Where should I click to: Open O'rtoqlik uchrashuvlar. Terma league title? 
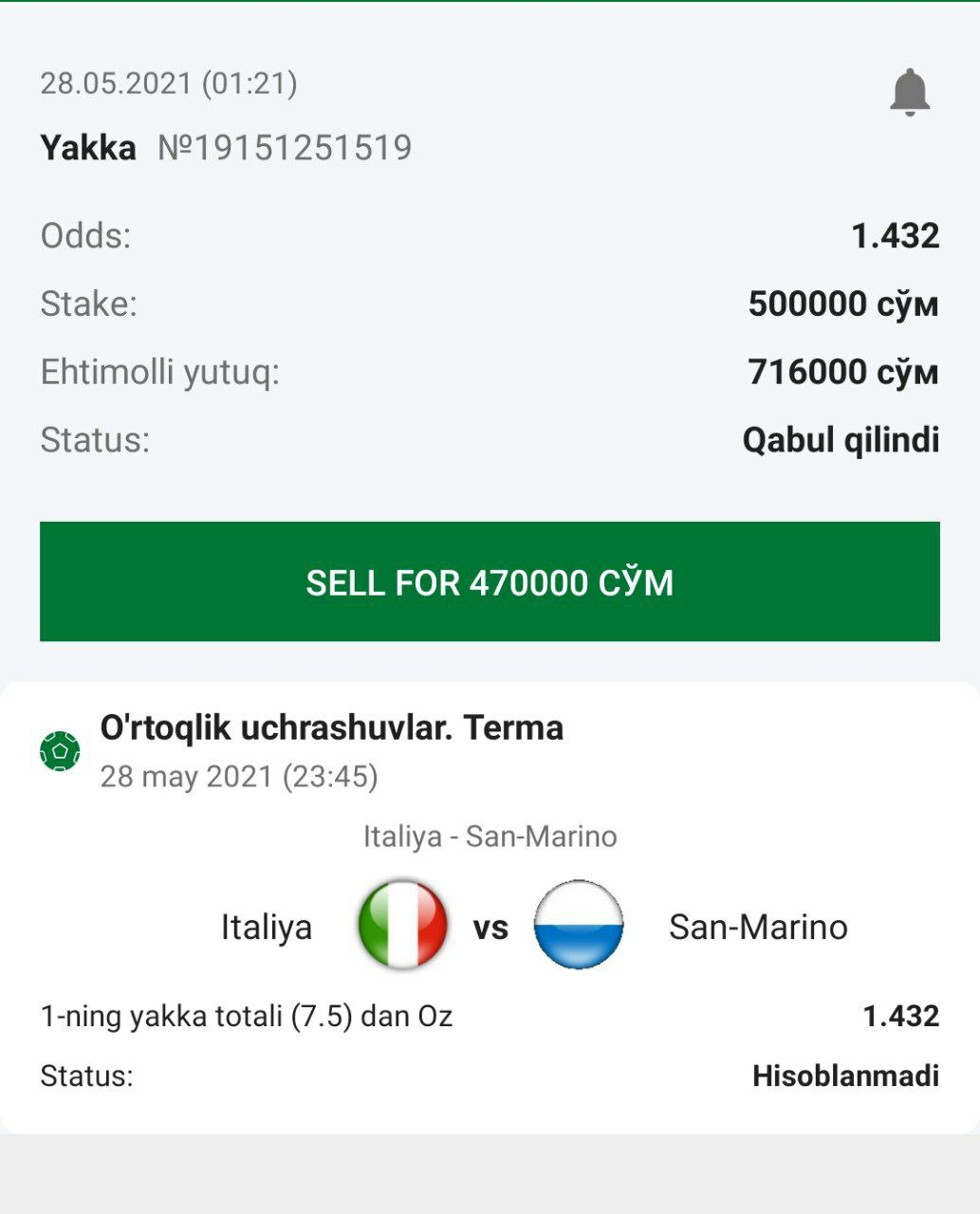click(332, 727)
